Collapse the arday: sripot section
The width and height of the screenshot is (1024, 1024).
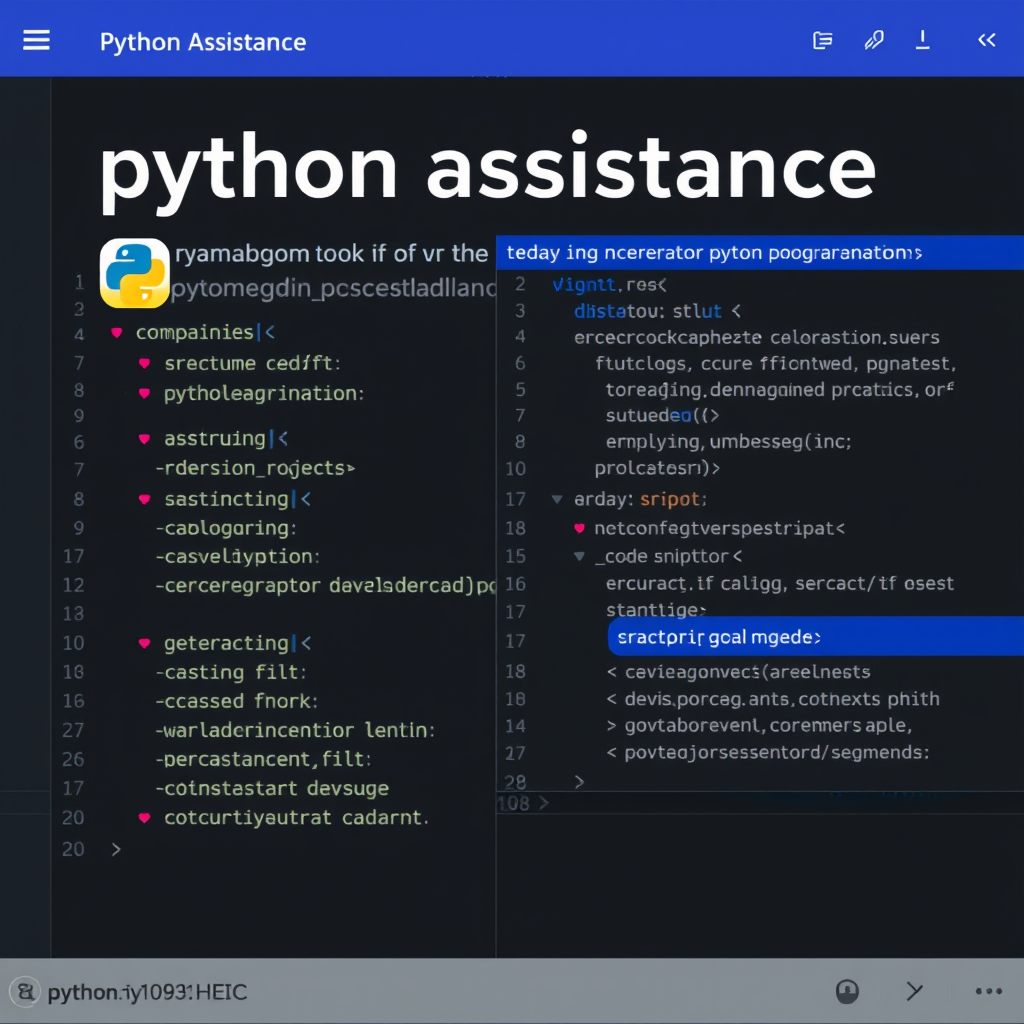(556, 500)
